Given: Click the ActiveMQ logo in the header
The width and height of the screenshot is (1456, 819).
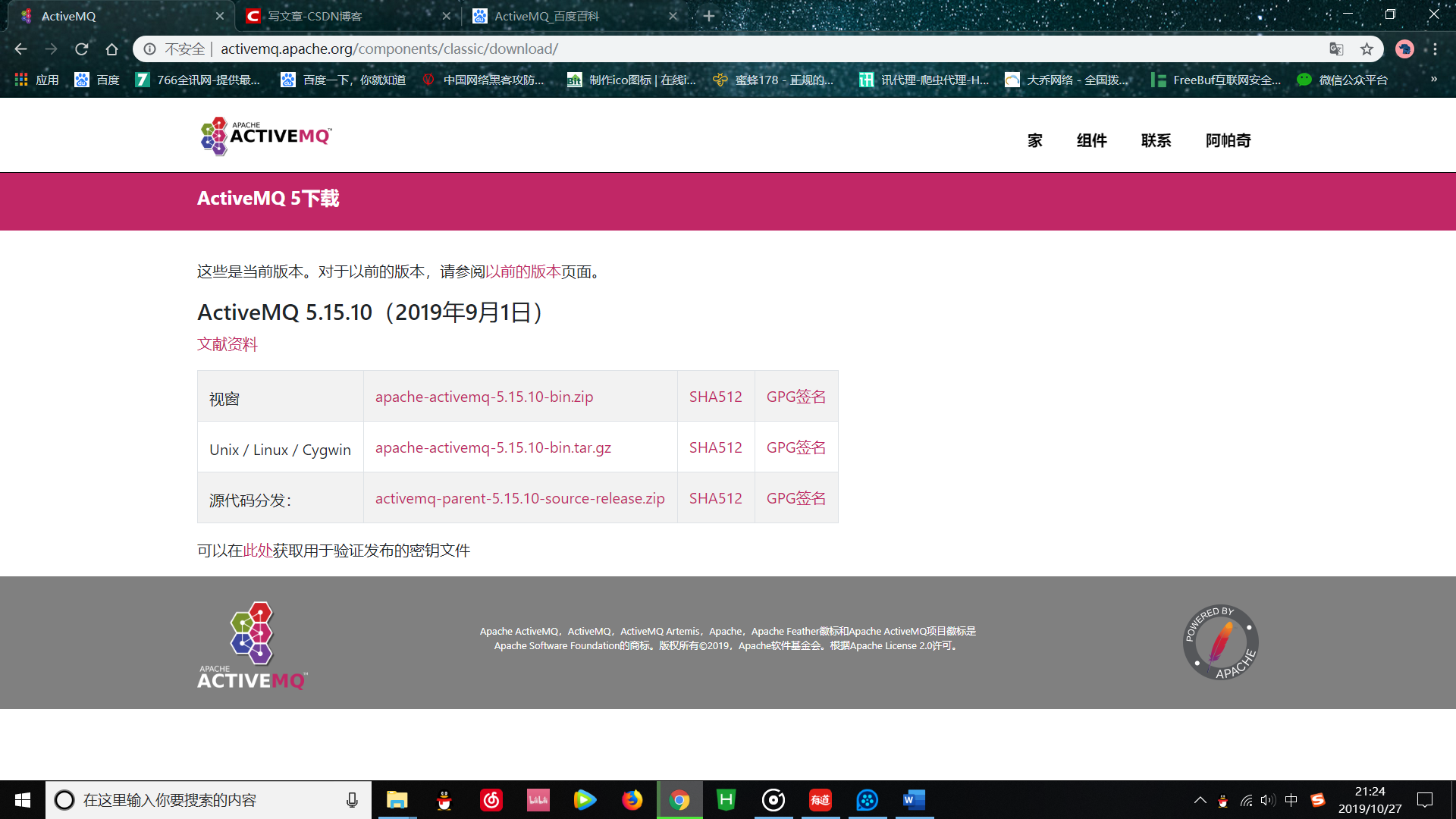Looking at the screenshot, I should click(264, 136).
